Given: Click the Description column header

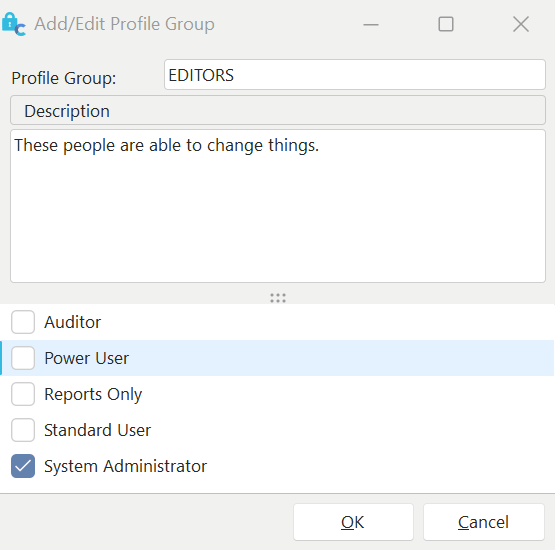Looking at the screenshot, I should [x=278, y=110].
